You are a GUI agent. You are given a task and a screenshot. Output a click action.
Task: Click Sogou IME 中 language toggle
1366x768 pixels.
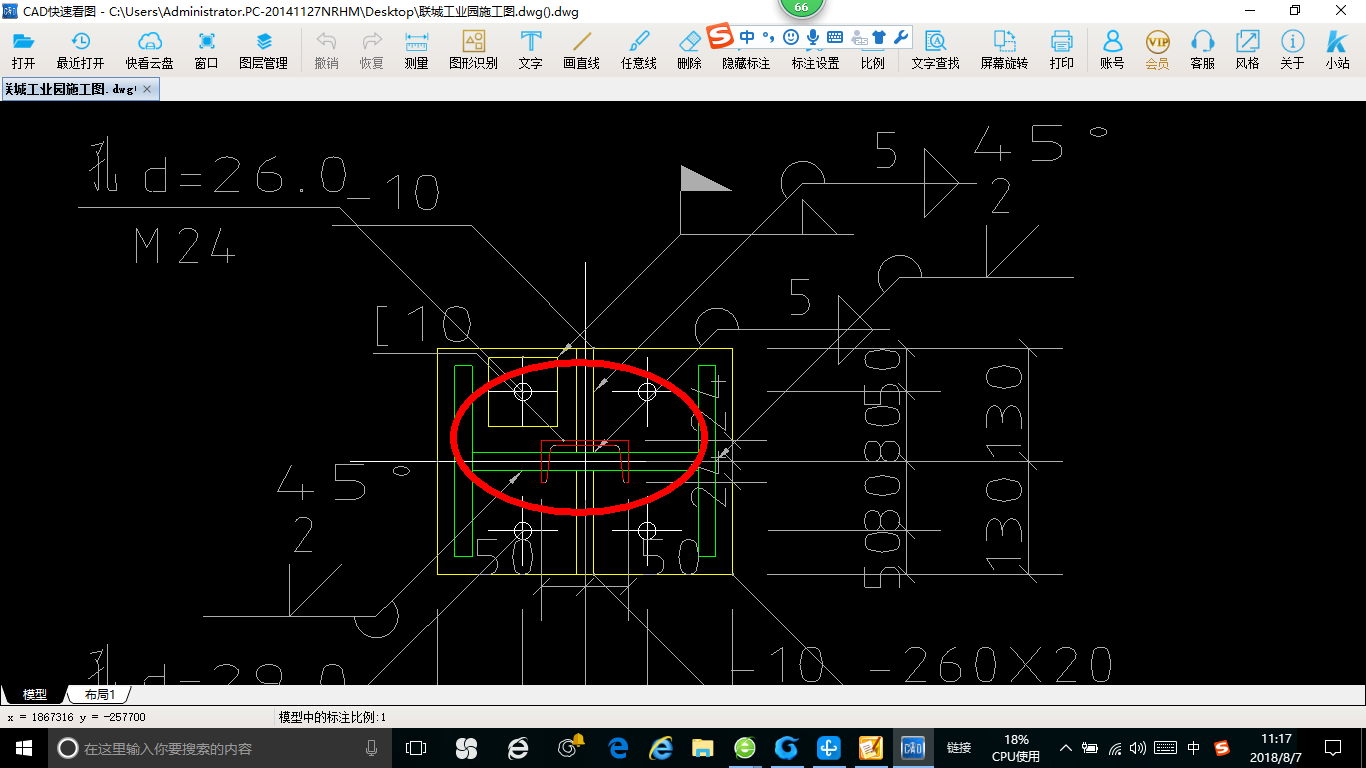pyautogui.click(x=747, y=38)
